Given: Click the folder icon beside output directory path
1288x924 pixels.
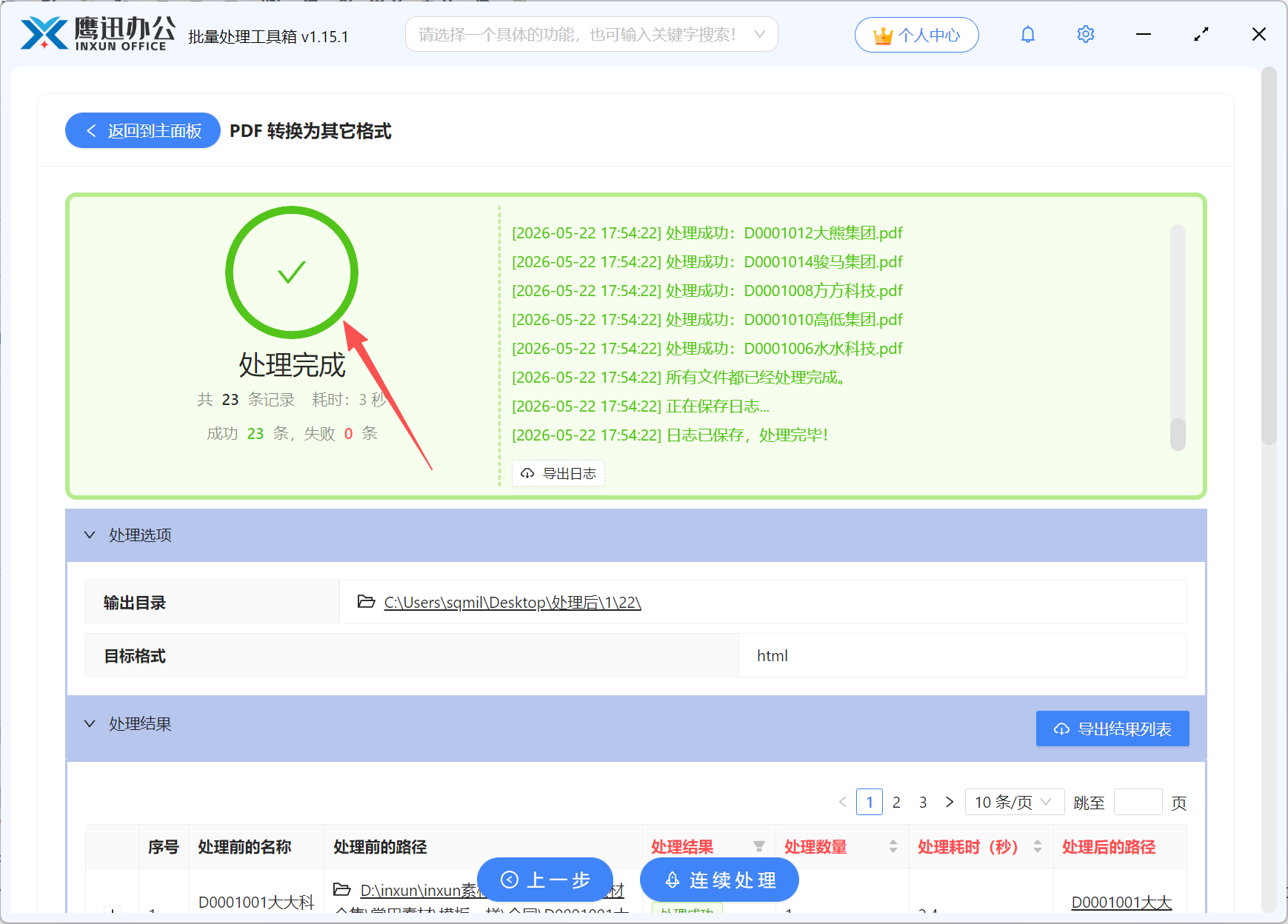Looking at the screenshot, I should [366, 601].
